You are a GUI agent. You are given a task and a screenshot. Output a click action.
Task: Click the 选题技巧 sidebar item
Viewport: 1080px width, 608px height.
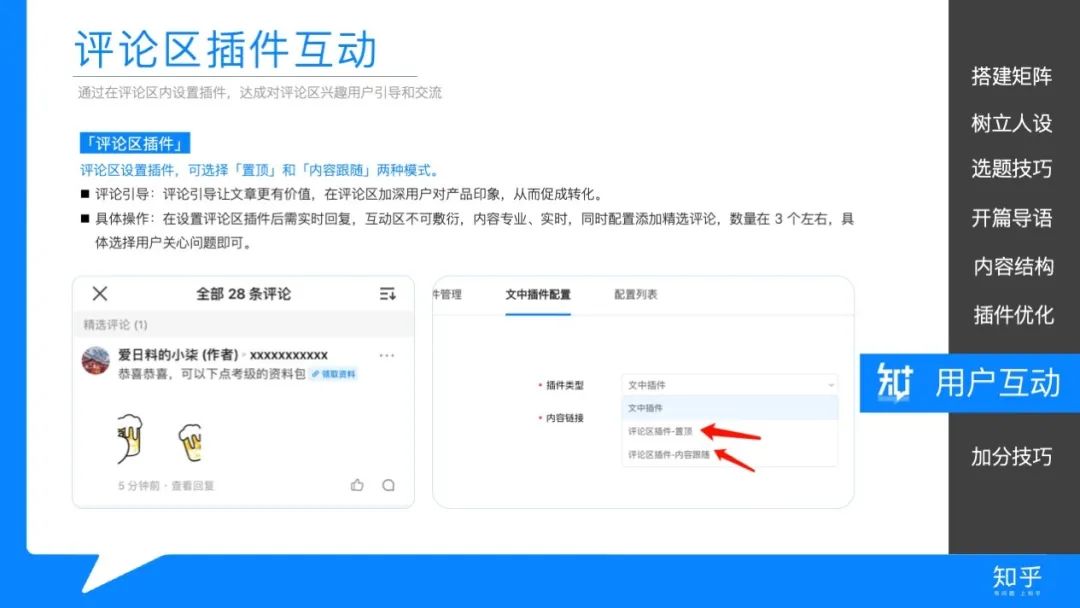pos(1012,169)
